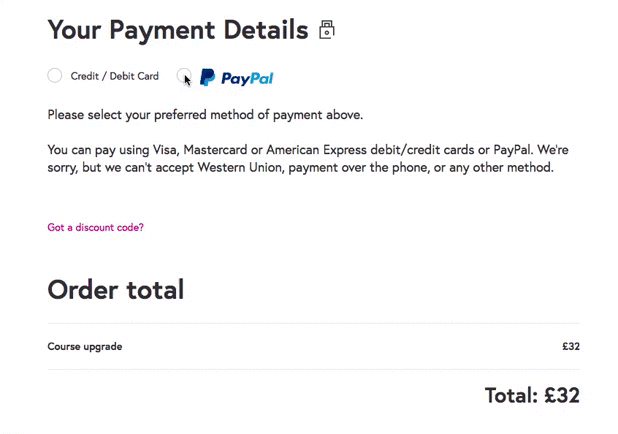The image size is (618, 434).
Task: Click the "Course upgrade" line item
Action: [85, 347]
